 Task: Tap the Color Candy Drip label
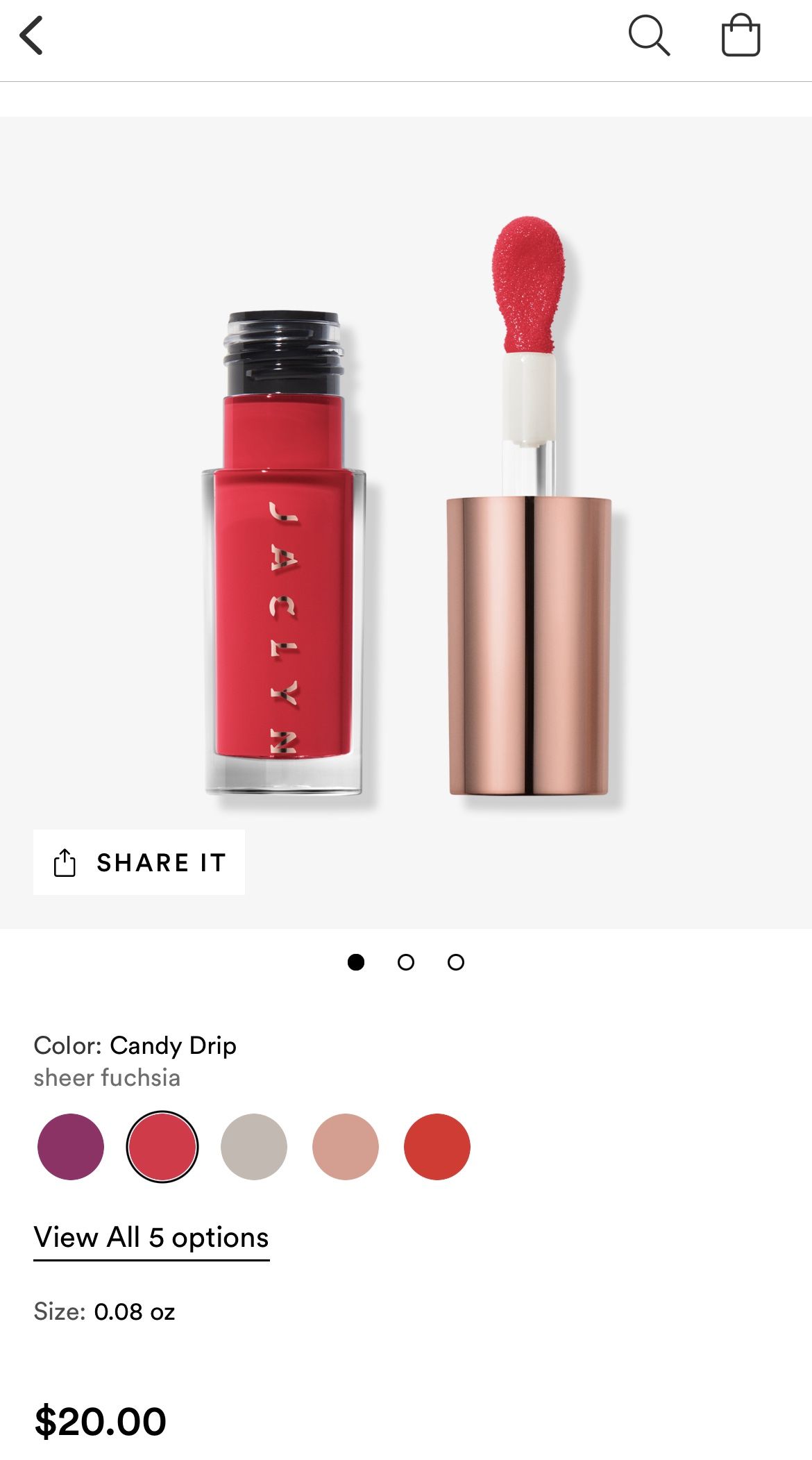(135, 1045)
